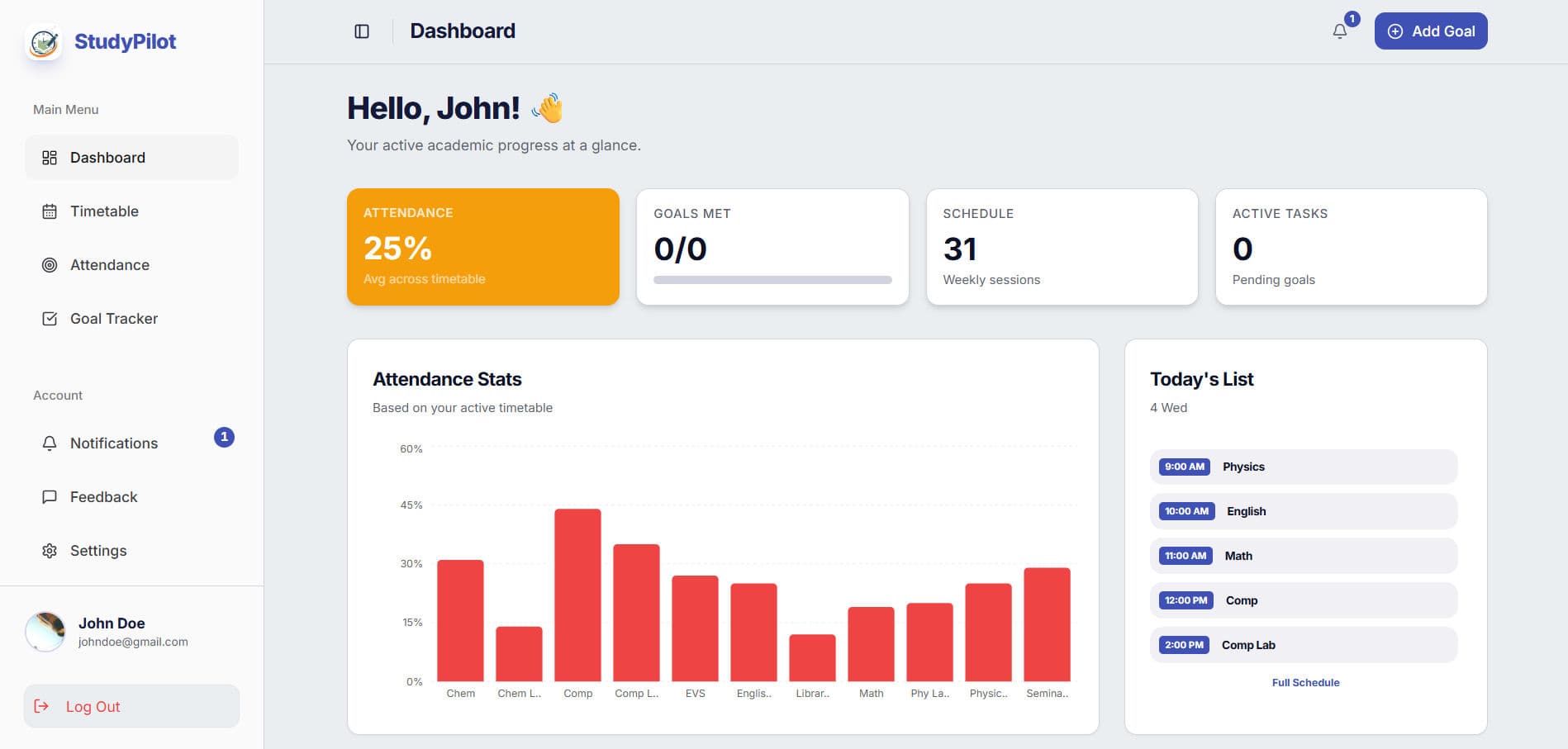Select the 9:00 AM Physics session
This screenshot has height=749, width=1568.
click(1304, 467)
